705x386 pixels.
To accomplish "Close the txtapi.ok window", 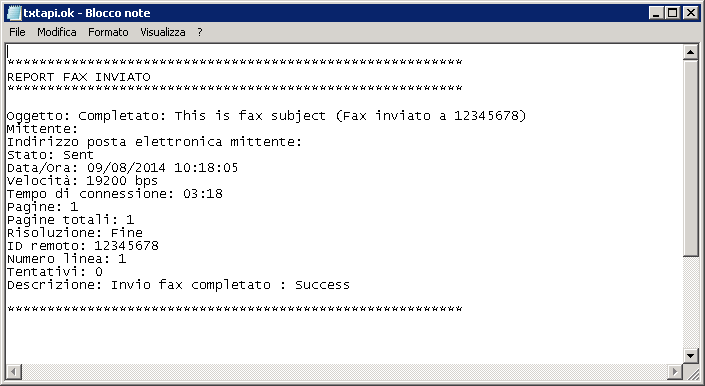I will (690, 13).
